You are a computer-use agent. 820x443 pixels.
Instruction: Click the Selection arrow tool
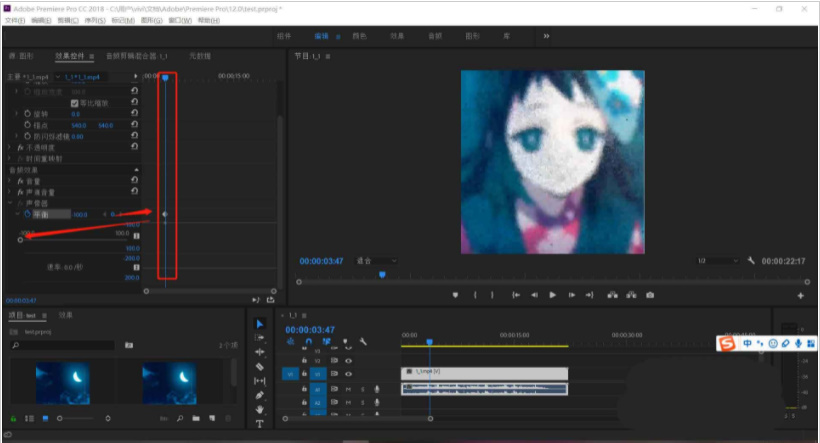pyautogui.click(x=260, y=323)
